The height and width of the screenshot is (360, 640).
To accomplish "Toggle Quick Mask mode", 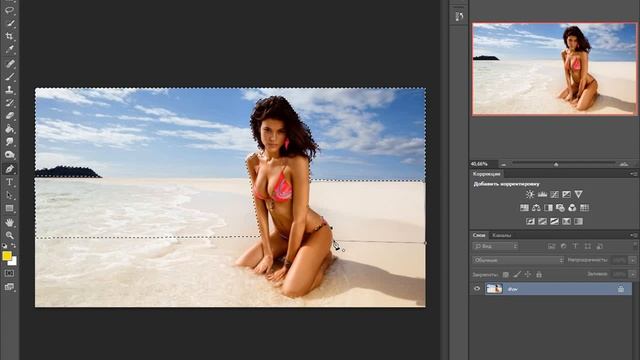I will coord(9,273).
